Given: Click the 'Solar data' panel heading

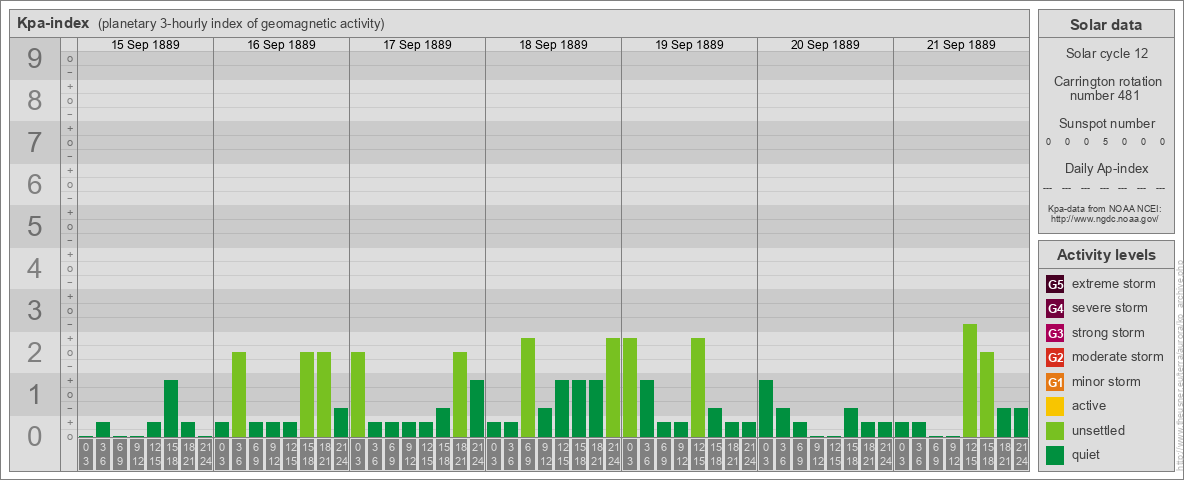Looking at the screenshot, I should [x=1106, y=24].
